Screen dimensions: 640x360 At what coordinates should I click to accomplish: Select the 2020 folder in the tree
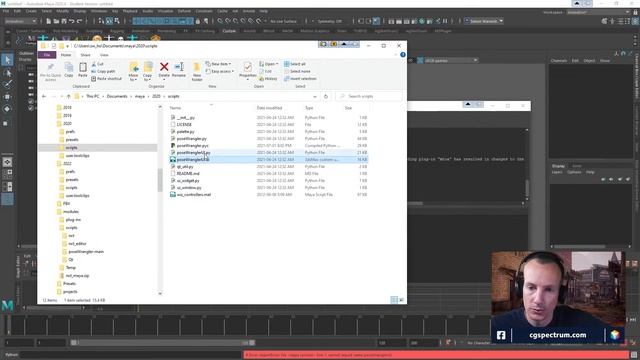(x=67, y=123)
